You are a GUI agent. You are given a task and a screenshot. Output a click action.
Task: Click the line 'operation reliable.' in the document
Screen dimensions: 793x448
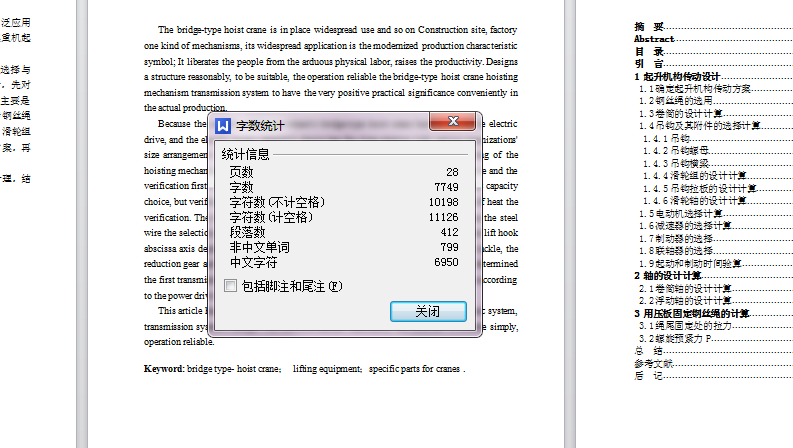tap(179, 342)
